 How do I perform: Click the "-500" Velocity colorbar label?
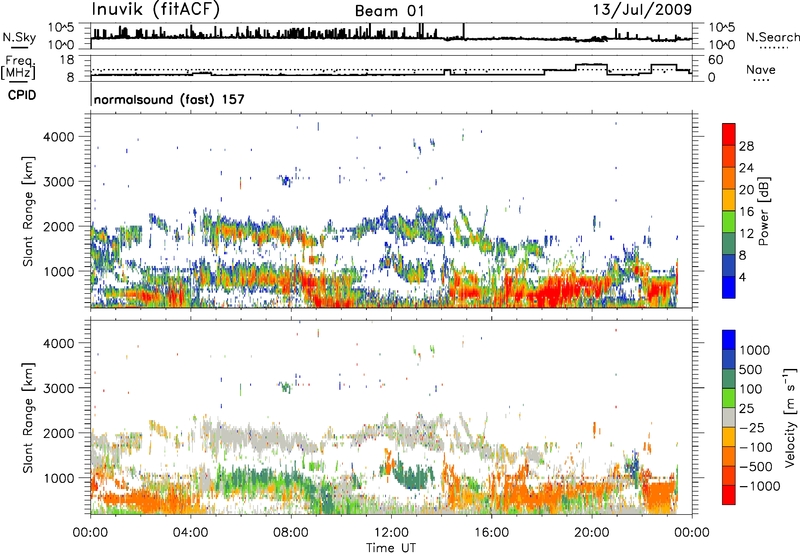coord(755,466)
